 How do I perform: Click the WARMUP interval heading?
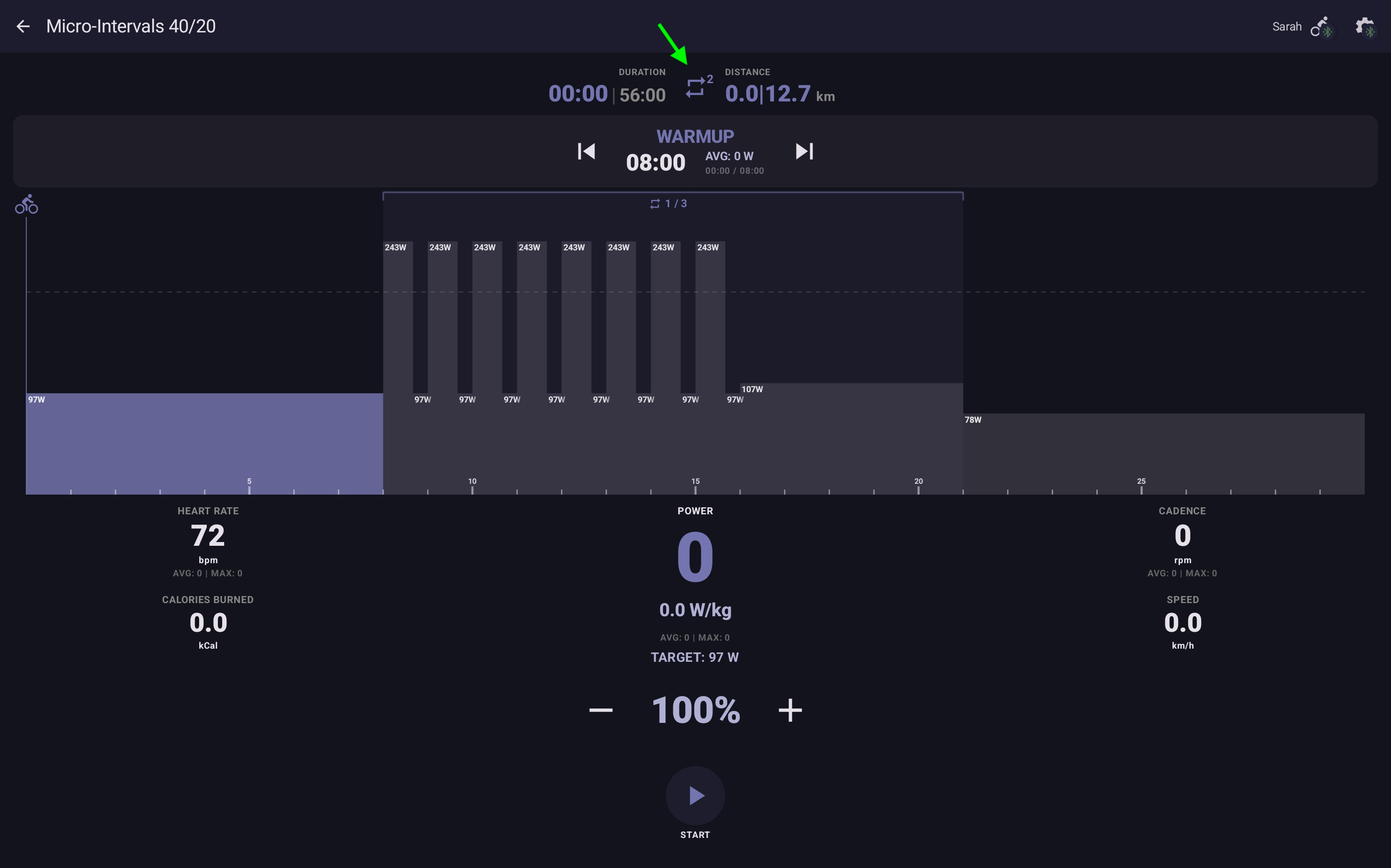(695, 136)
